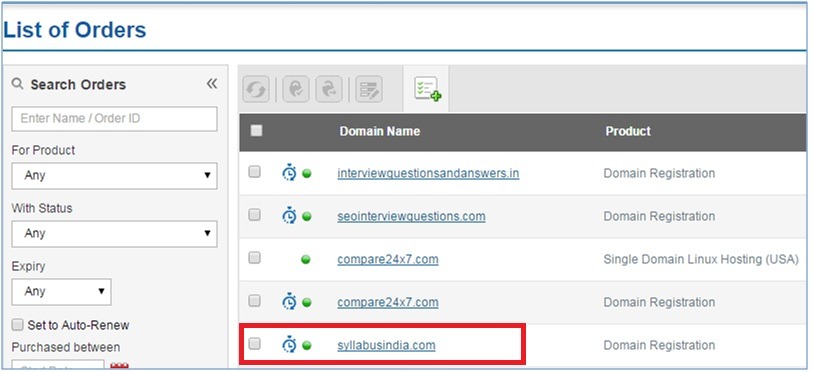Click the toolbar icon left of the edit-list icon
The height and width of the screenshot is (372, 813).
pos(329,89)
